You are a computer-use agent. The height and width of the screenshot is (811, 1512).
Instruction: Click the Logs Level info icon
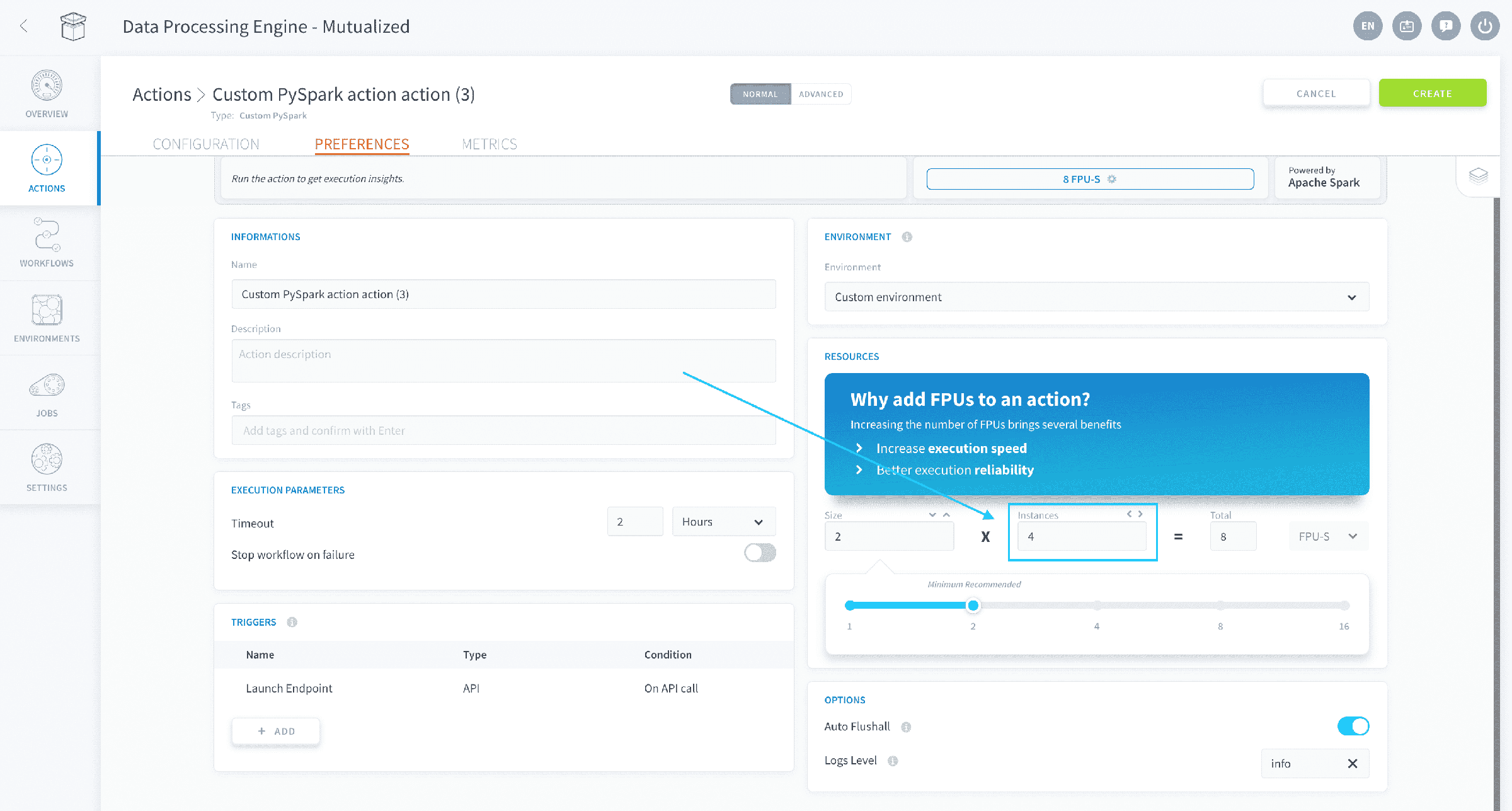[893, 761]
